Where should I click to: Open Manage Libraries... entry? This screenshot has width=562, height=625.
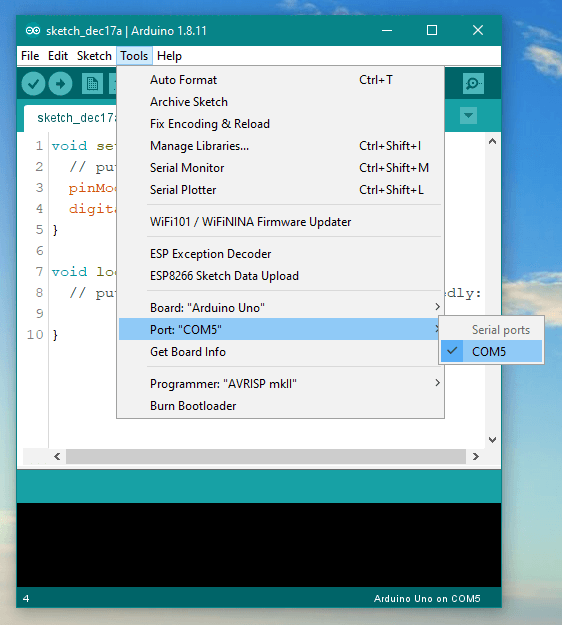point(281,146)
